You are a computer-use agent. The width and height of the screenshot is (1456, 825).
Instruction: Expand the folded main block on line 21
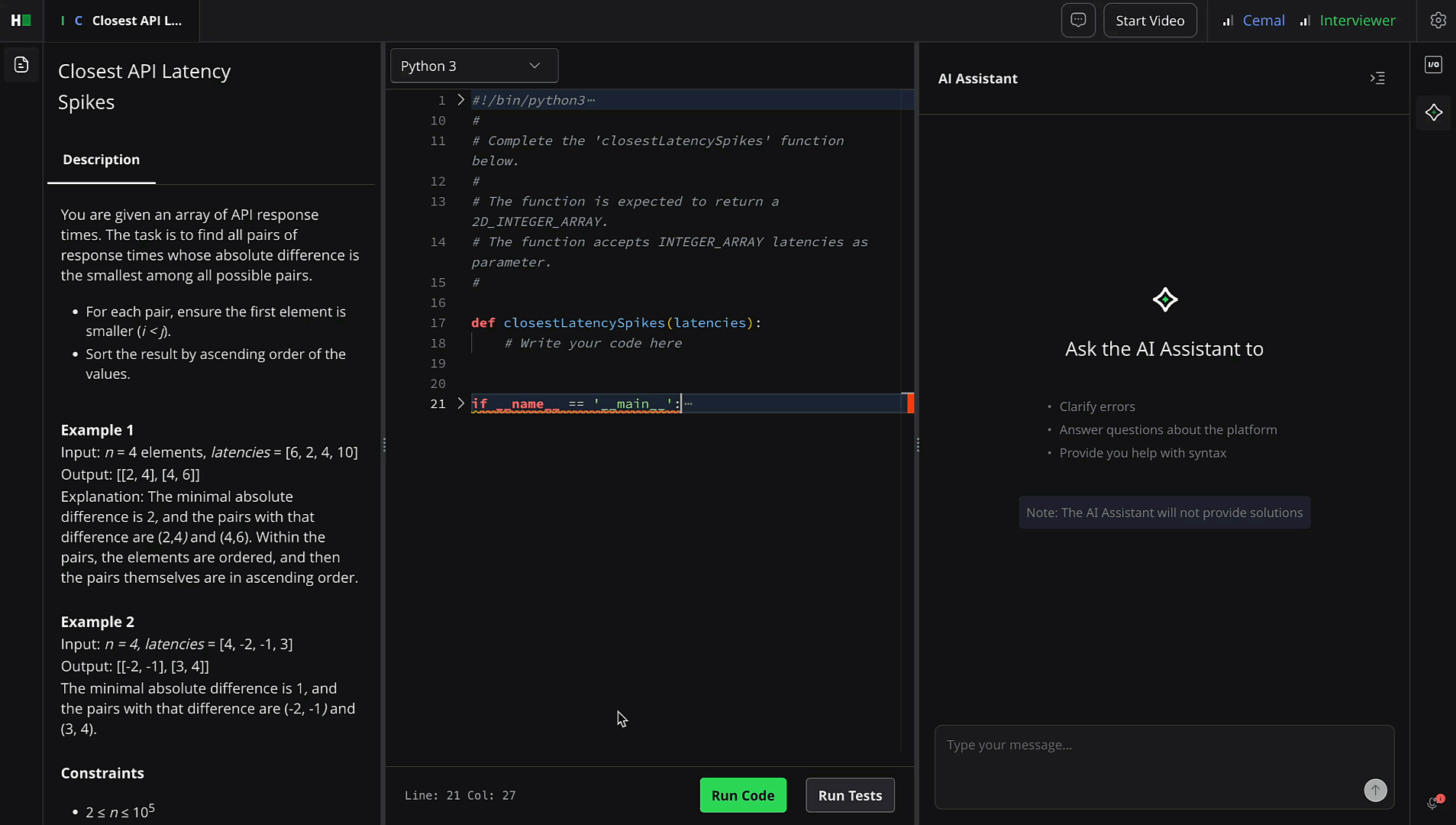click(x=460, y=403)
